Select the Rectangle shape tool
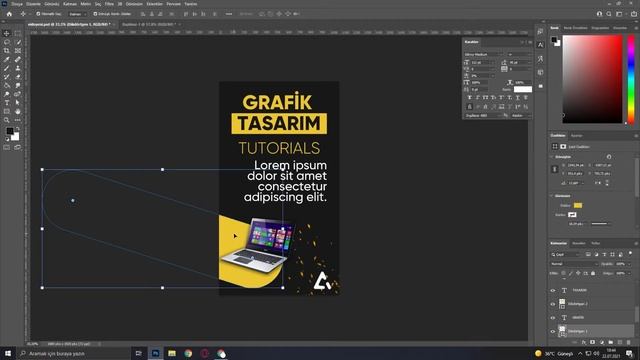The width and height of the screenshot is (640, 360). point(7,111)
